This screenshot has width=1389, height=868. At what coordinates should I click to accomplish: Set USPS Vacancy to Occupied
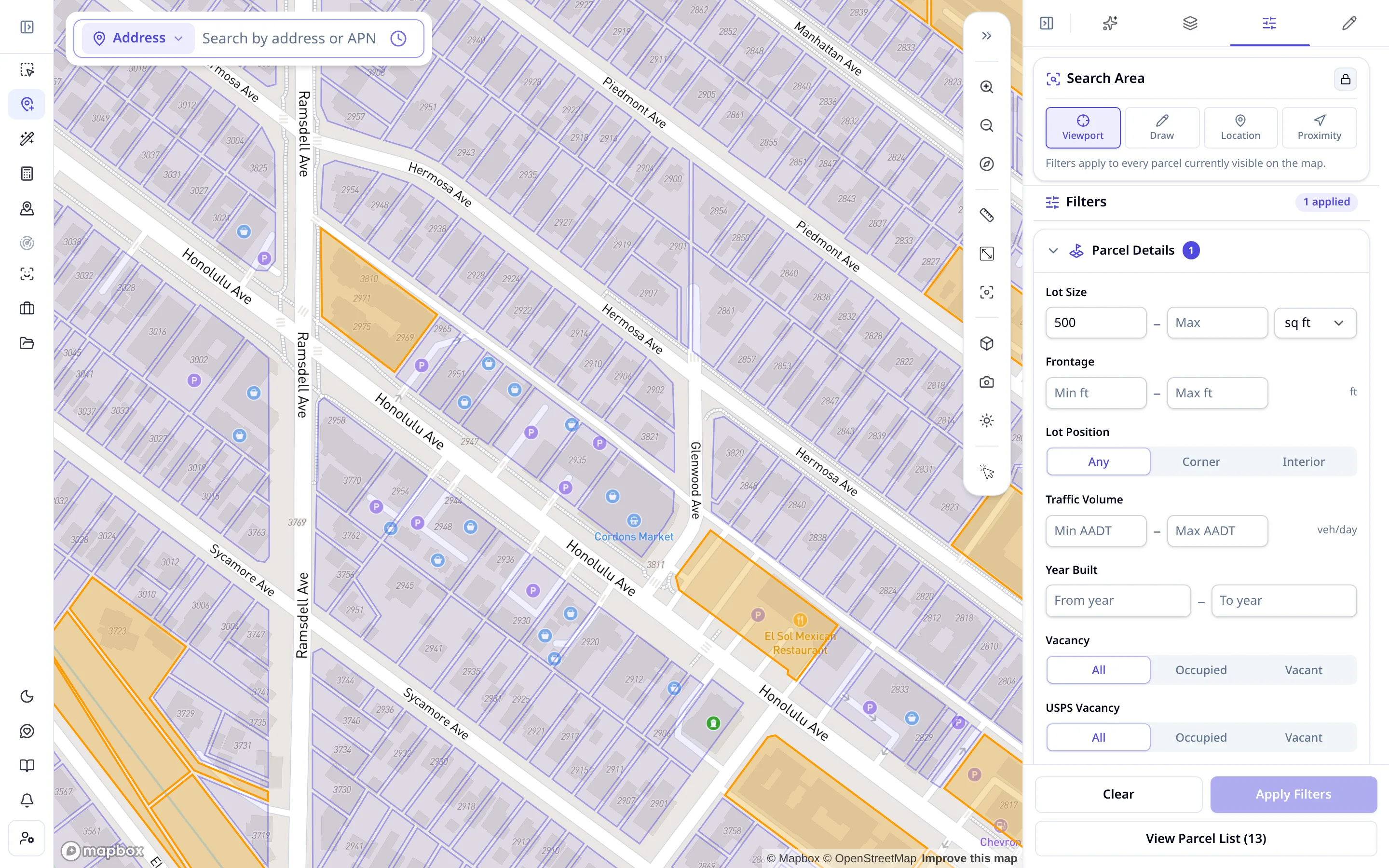(x=1201, y=737)
